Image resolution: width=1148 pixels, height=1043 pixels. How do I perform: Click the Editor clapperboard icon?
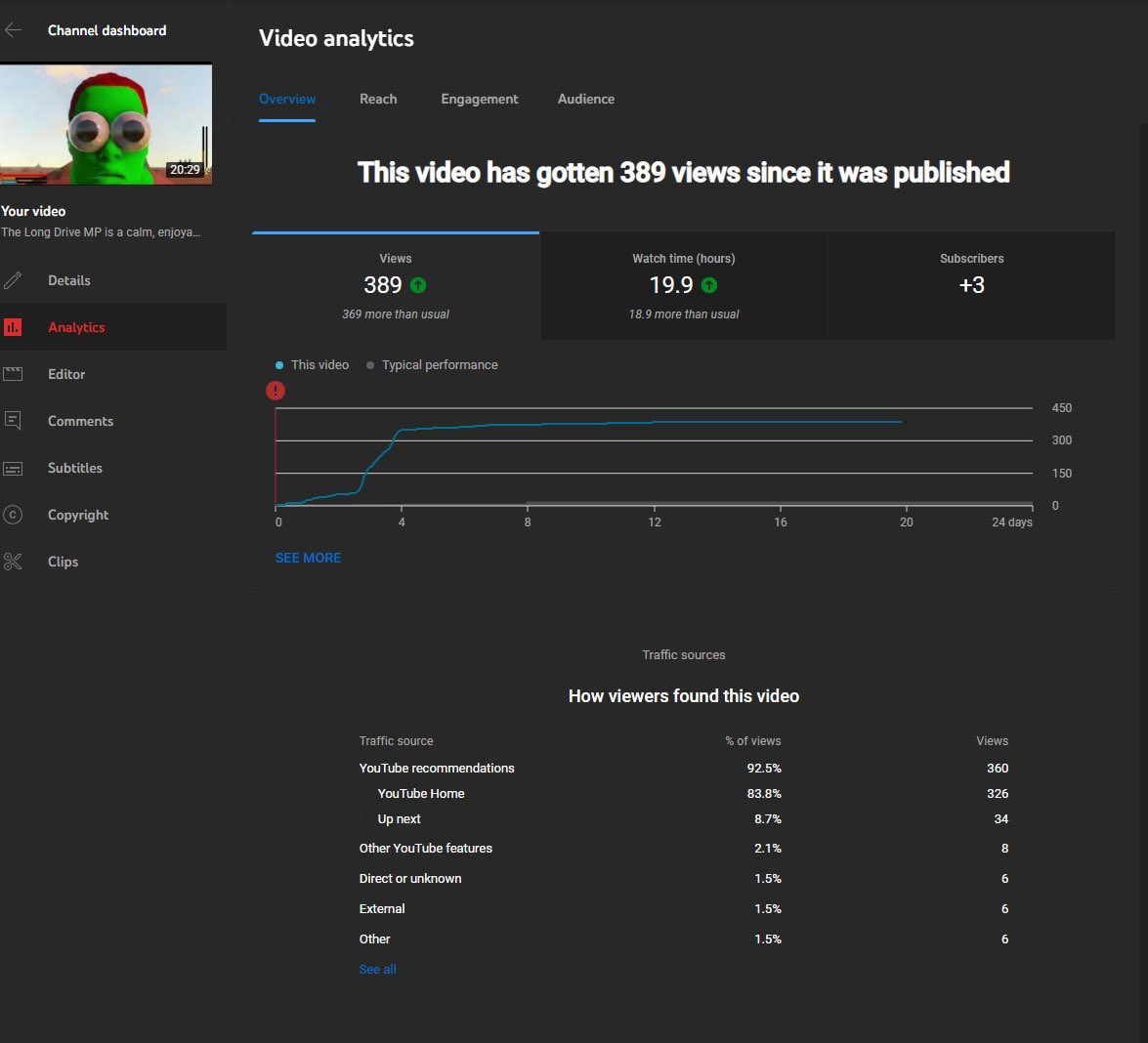pyautogui.click(x=13, y=374)
